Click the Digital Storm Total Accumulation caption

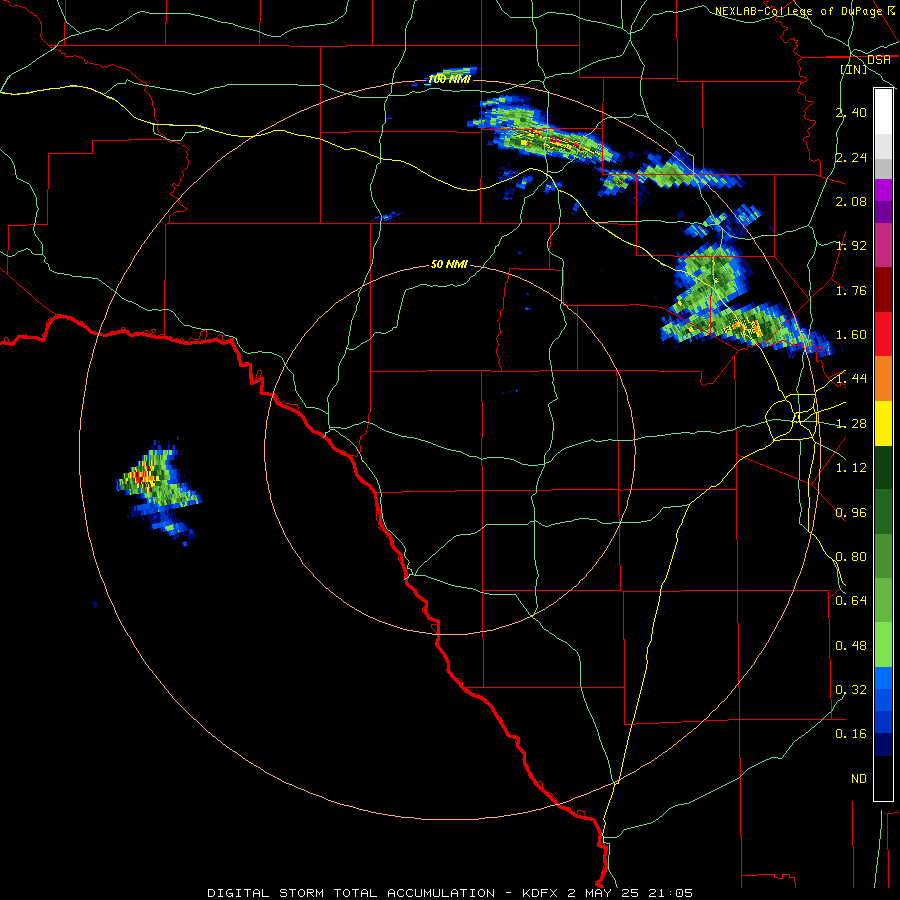[450, 893]
